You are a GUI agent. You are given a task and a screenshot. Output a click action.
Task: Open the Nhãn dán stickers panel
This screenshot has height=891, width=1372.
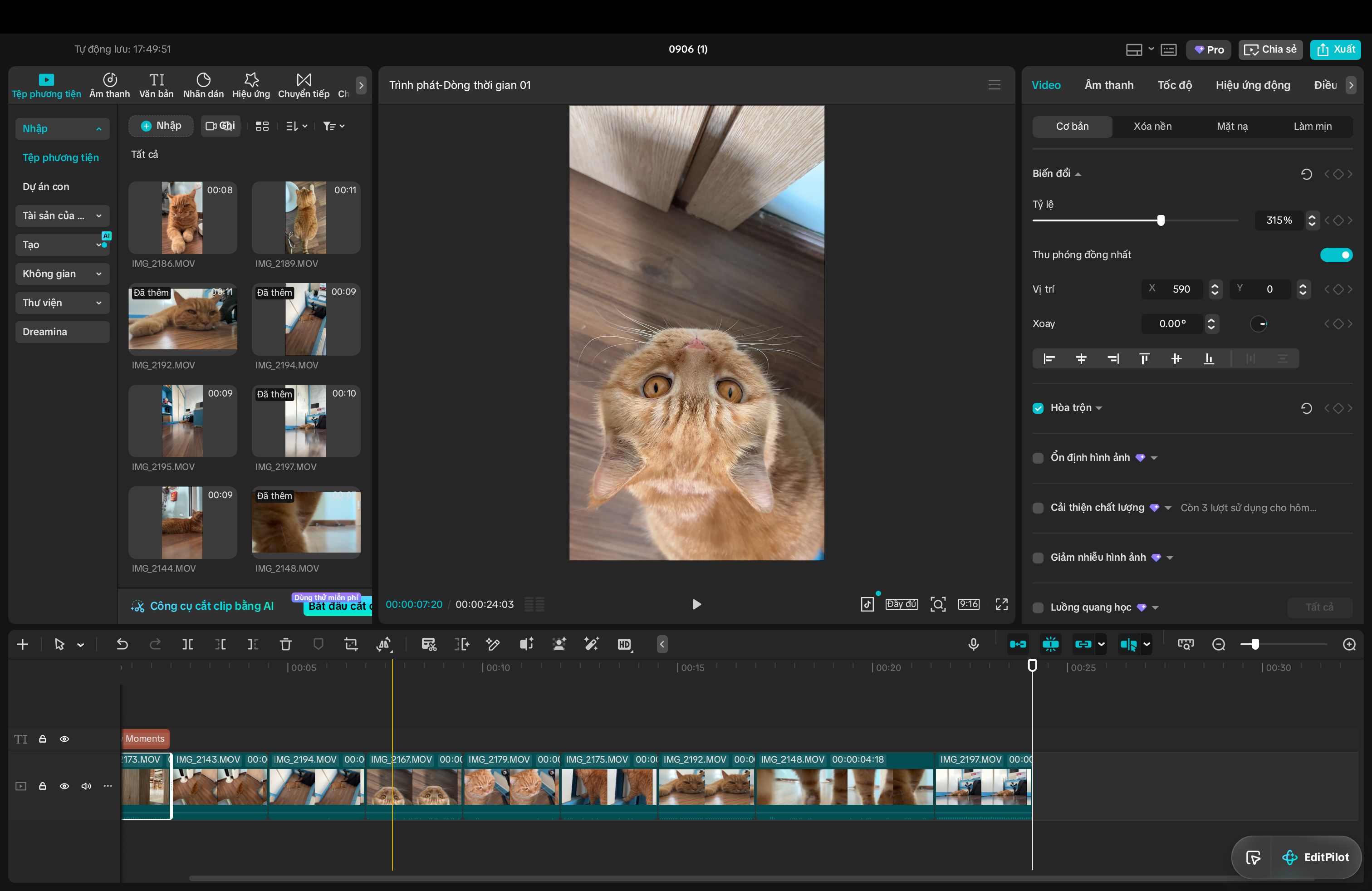click(x=204, y=85)
